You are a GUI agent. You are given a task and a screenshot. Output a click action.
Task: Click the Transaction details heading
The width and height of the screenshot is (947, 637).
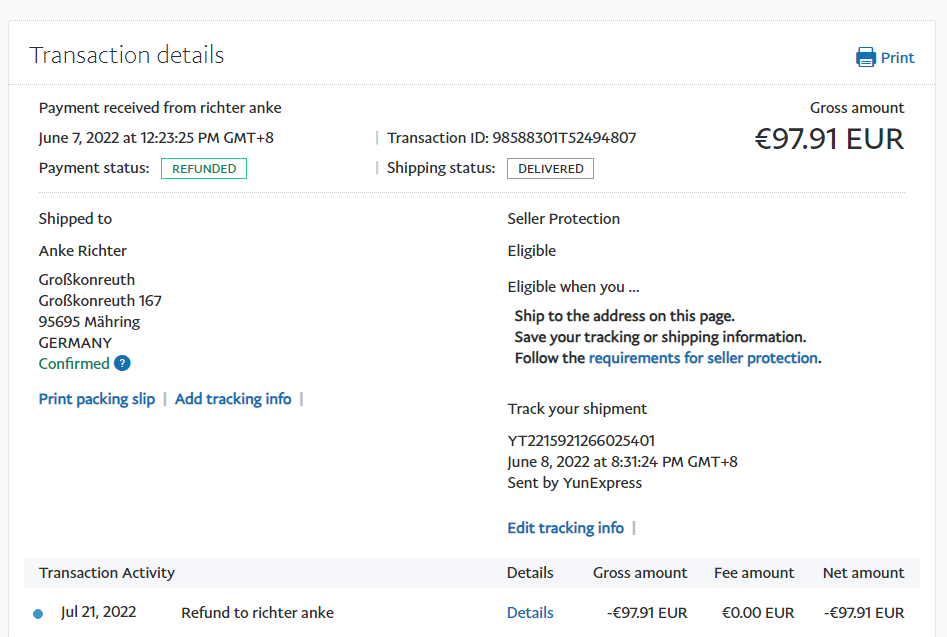[x=127, y=55]
